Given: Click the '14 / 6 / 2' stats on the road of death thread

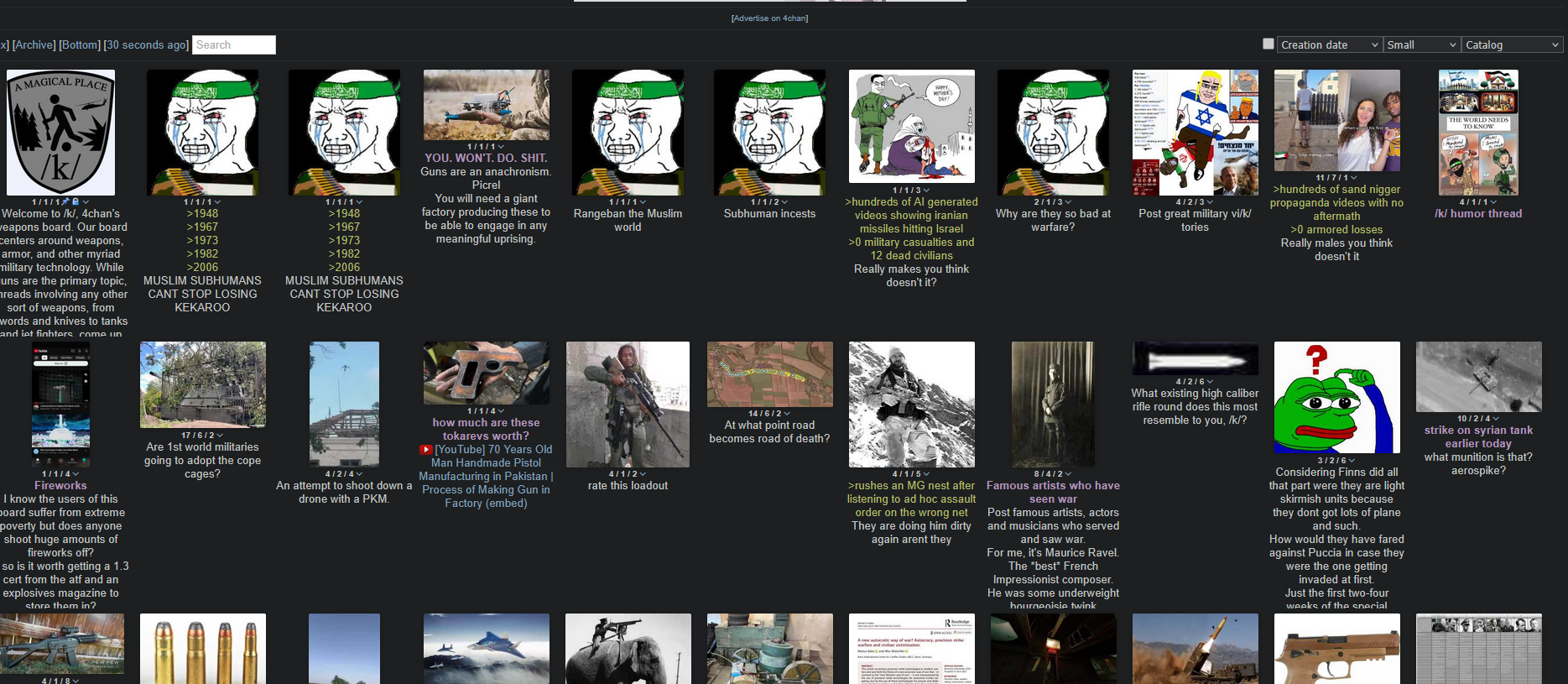Looking at the screenshot, I should point(764,414).
